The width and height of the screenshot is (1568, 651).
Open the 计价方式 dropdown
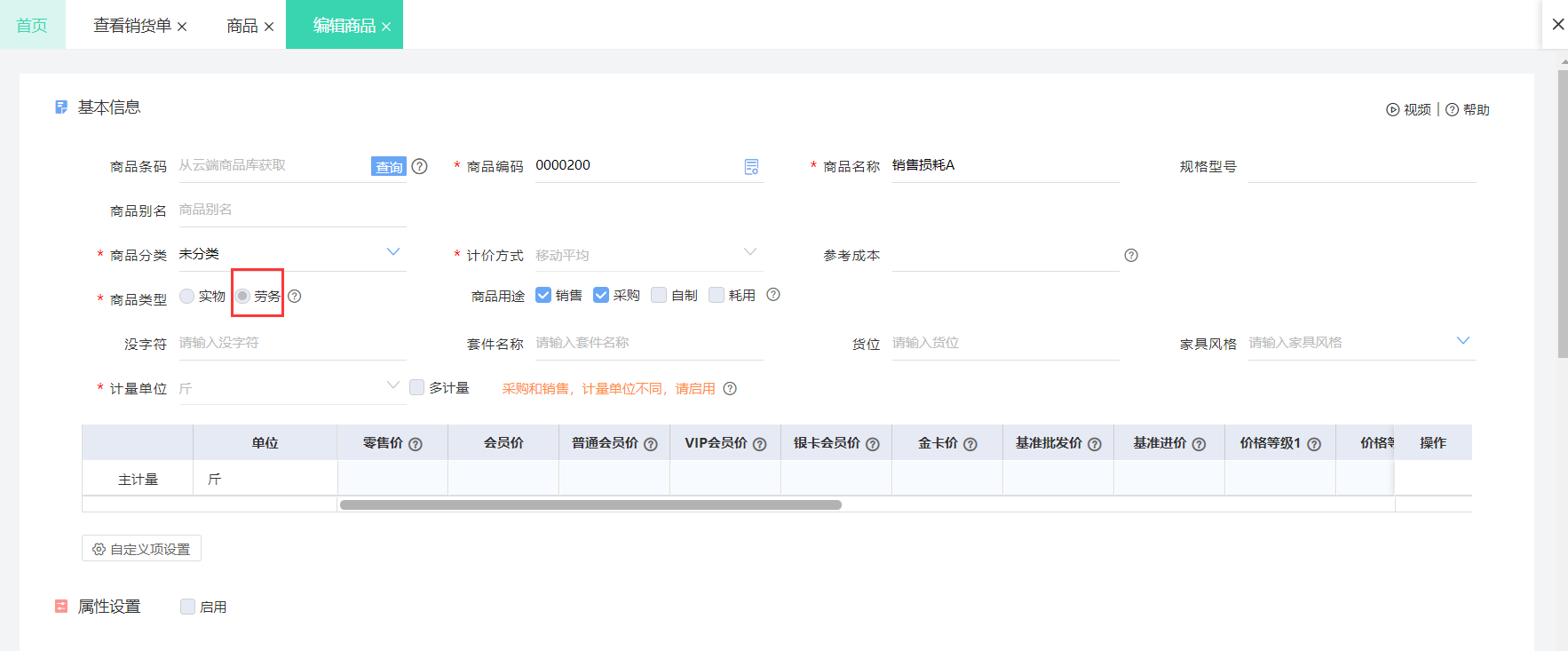(x=750, y=252)
